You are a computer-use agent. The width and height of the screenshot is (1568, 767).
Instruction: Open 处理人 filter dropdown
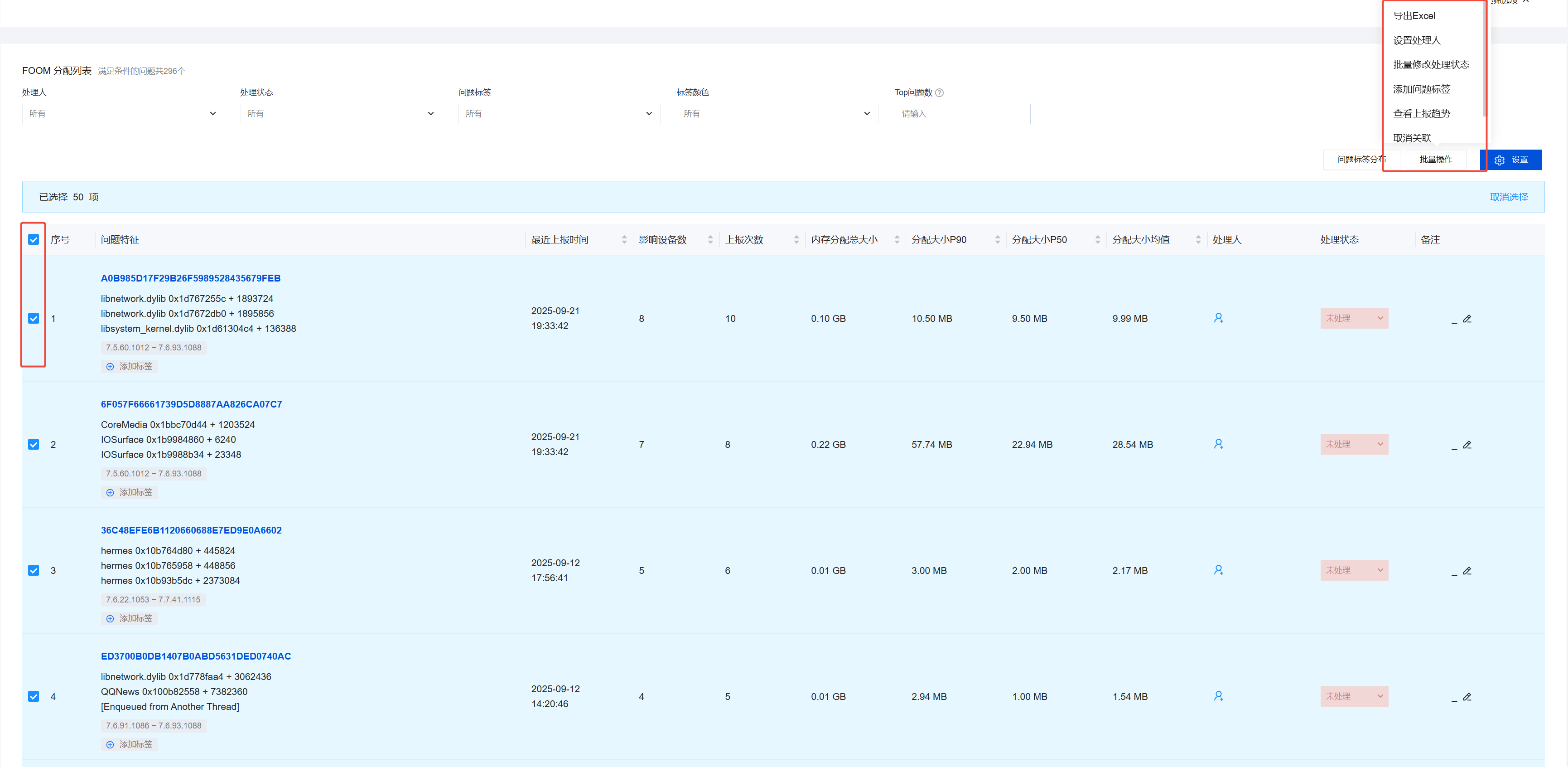coord(122,114)
